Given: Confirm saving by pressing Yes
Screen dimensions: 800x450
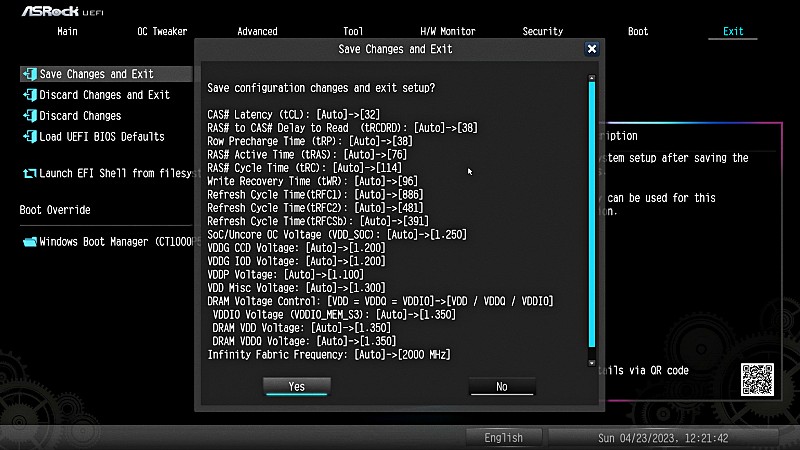Looking at the screenshot, I should click(x=296, y=386).
